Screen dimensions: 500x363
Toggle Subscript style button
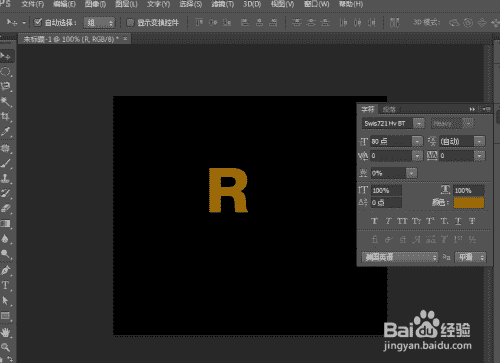[444, 221]
